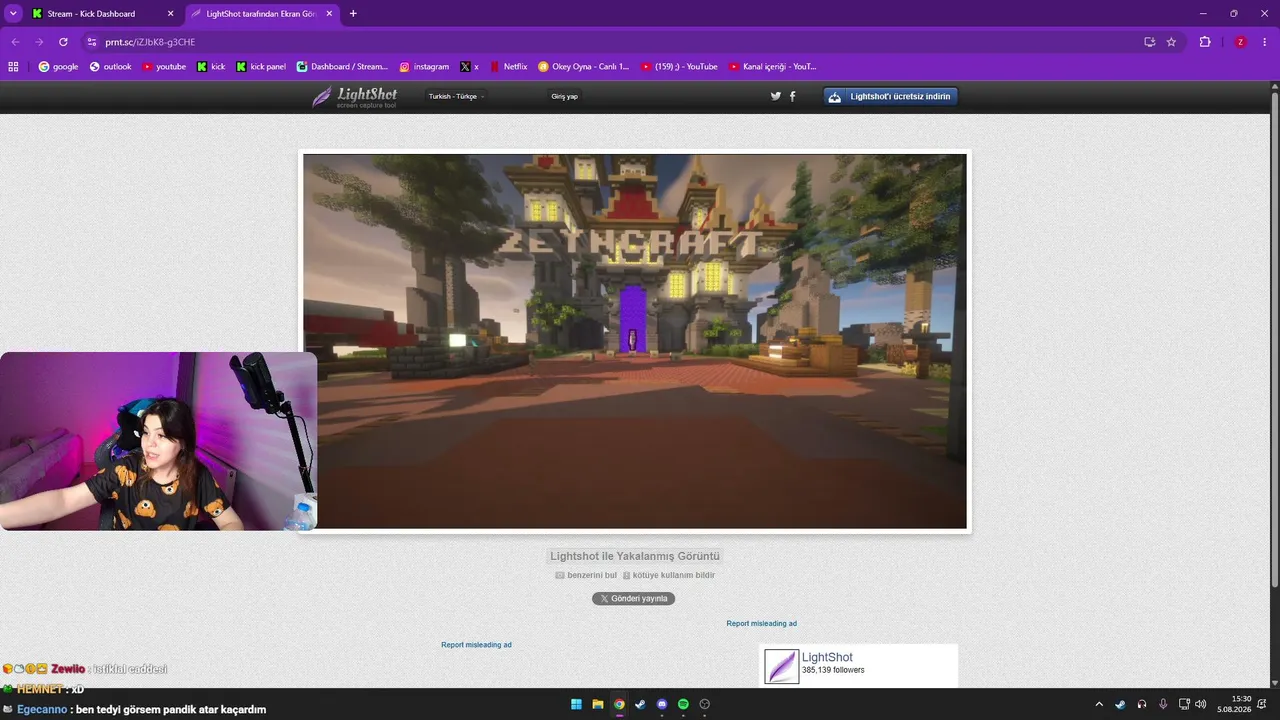
Task: Open File Explorer from the taskbar
Action: pos(598,704)
